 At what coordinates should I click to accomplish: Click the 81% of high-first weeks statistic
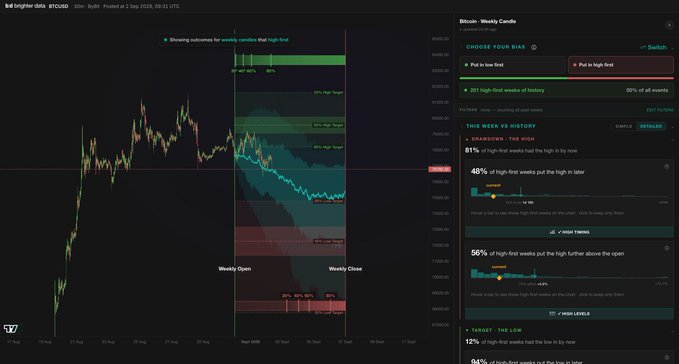coord(521,151)
